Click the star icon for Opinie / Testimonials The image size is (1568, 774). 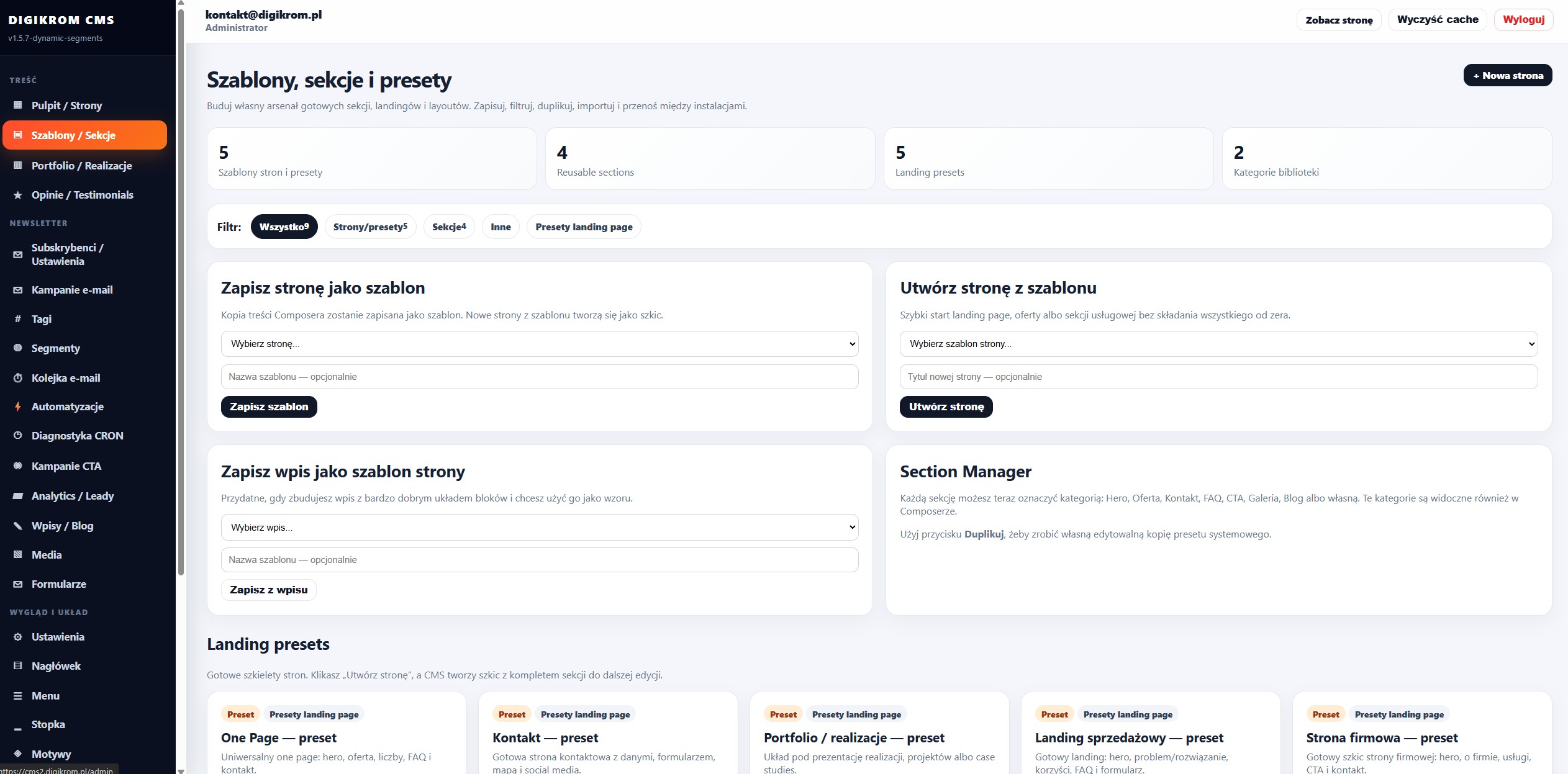[x=18, y=195]
